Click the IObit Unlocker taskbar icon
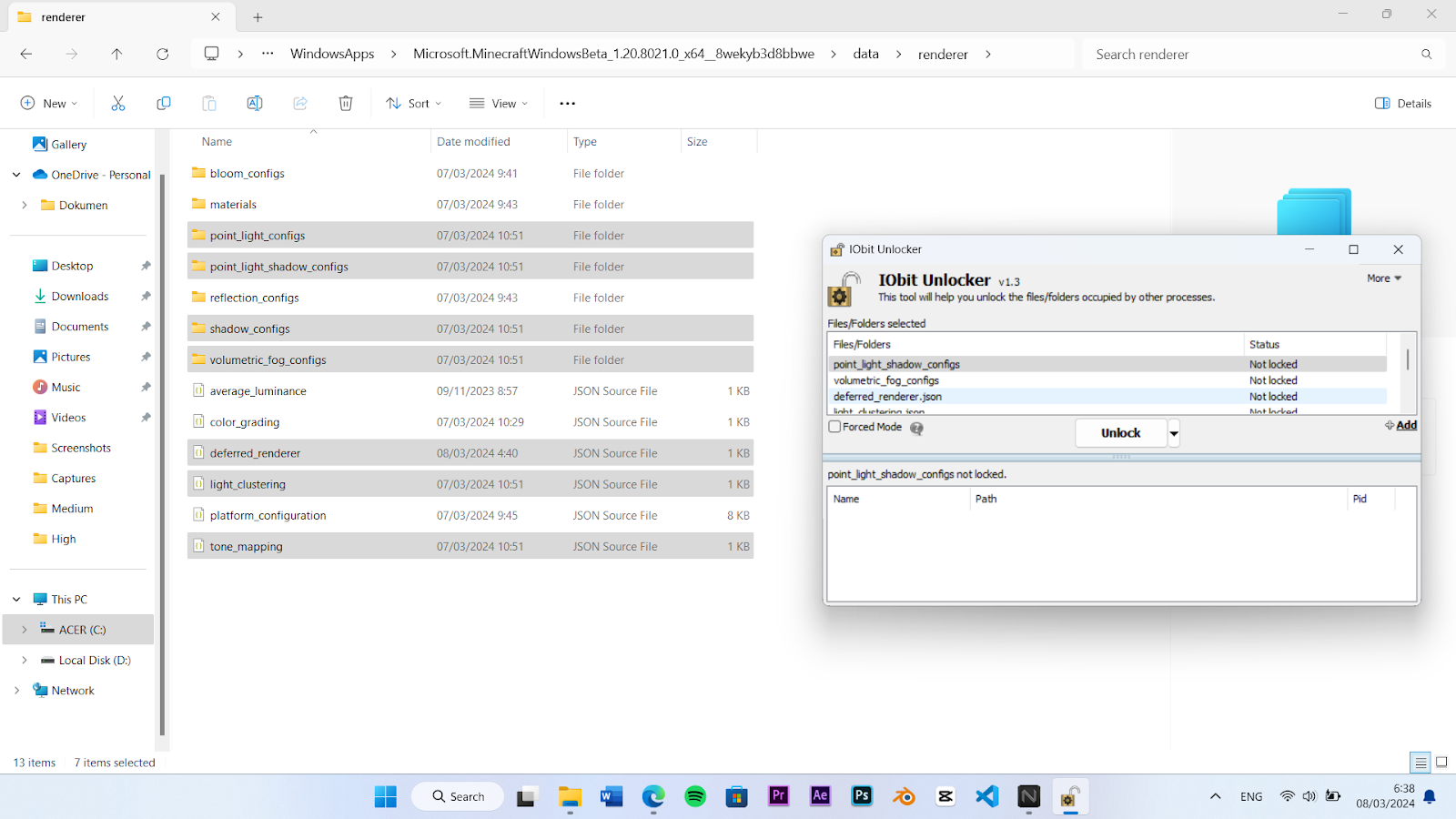 coord(1070,797)
